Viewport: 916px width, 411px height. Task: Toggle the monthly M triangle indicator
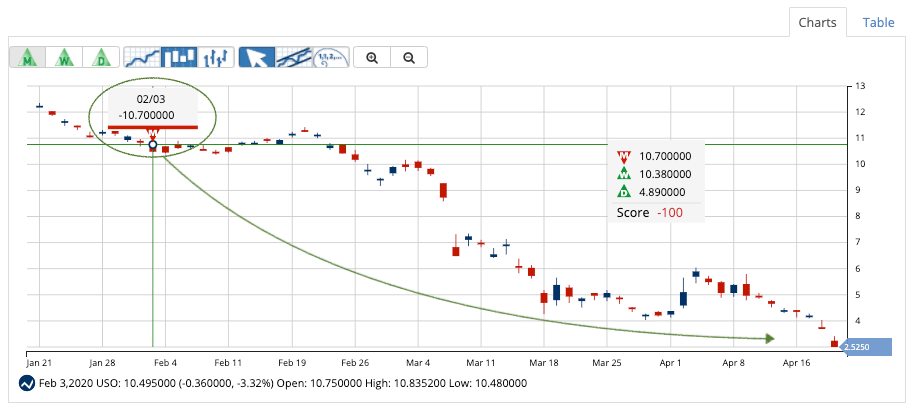27,57
